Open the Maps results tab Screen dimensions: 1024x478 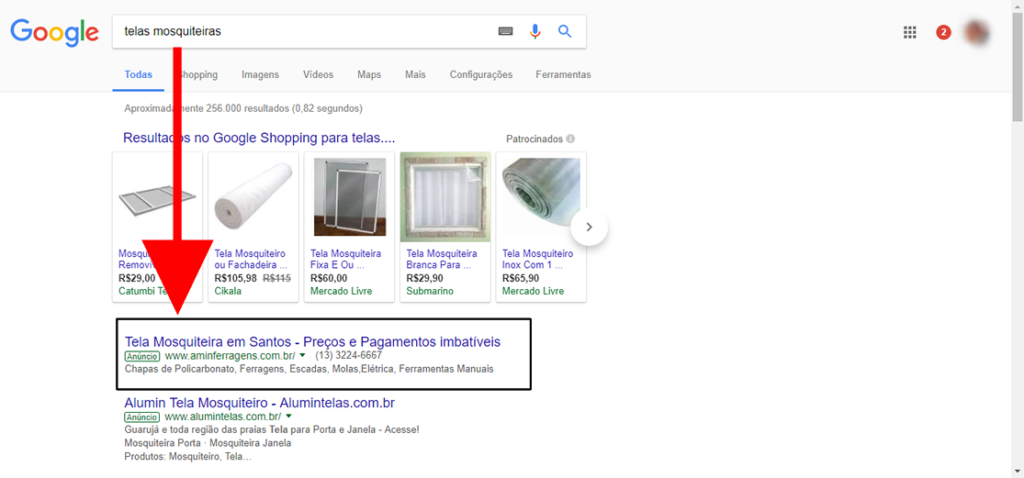(x=369, y=75)
